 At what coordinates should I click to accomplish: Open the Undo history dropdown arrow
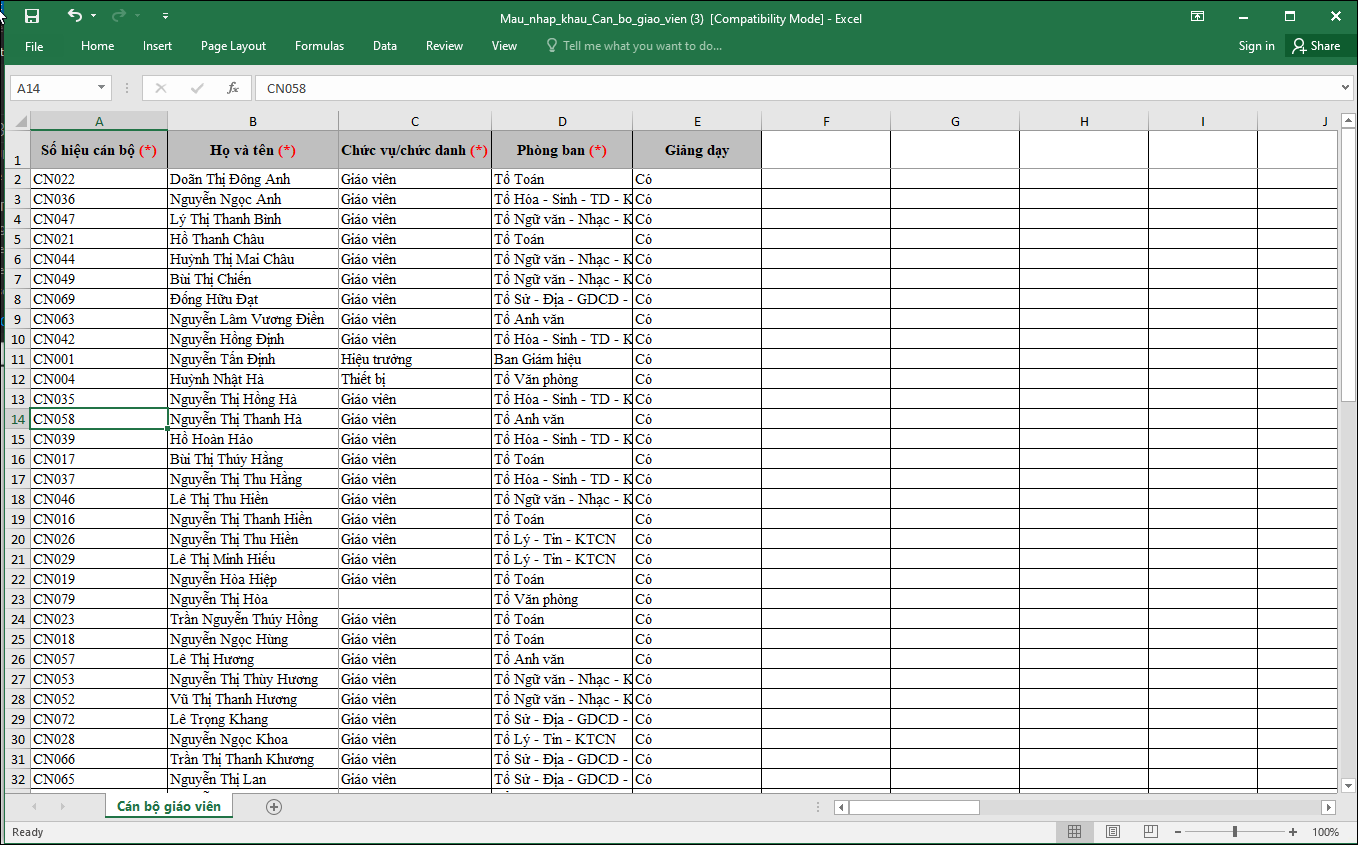94,17
